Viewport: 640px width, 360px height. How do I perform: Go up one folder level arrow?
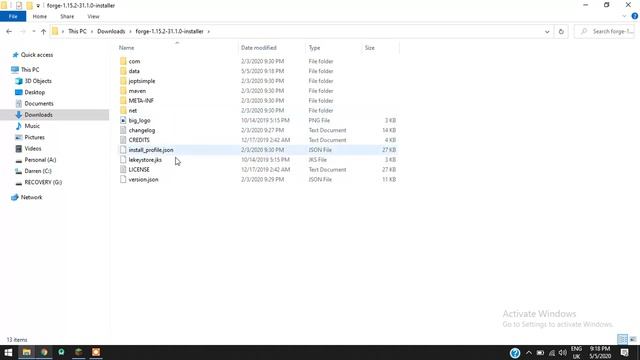tap(43, 31)
